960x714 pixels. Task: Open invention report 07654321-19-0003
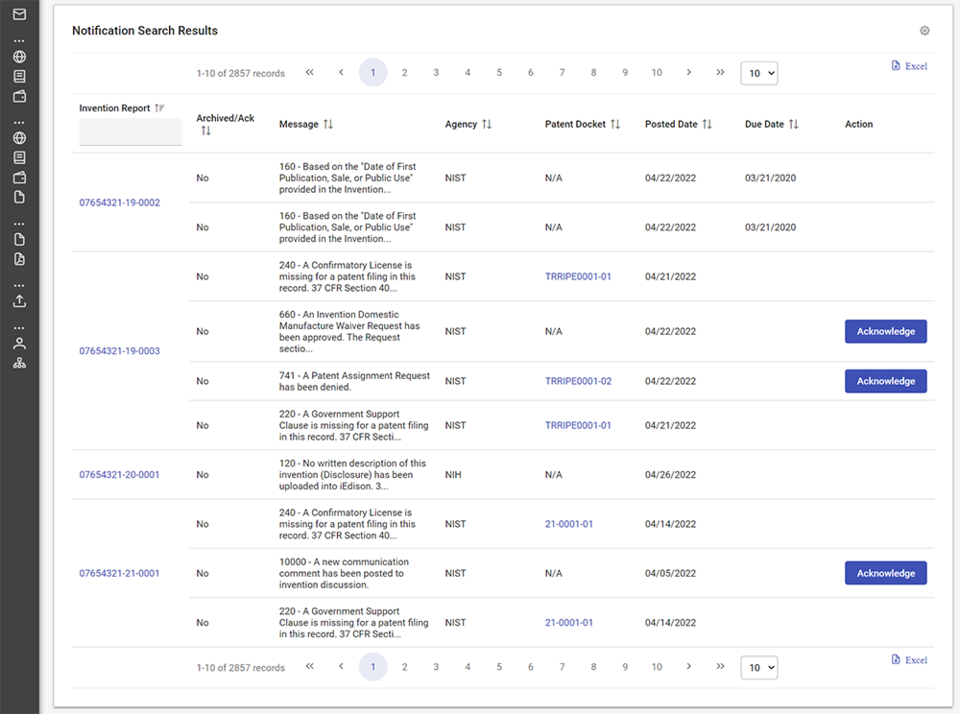[x=119, y=350]
